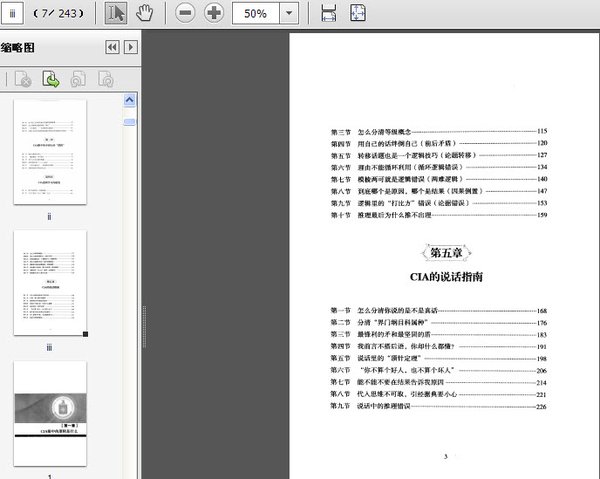Click the contents entry ending in page 191
Viewport: 600px width, 479px height.
click(x=439, y=346)
